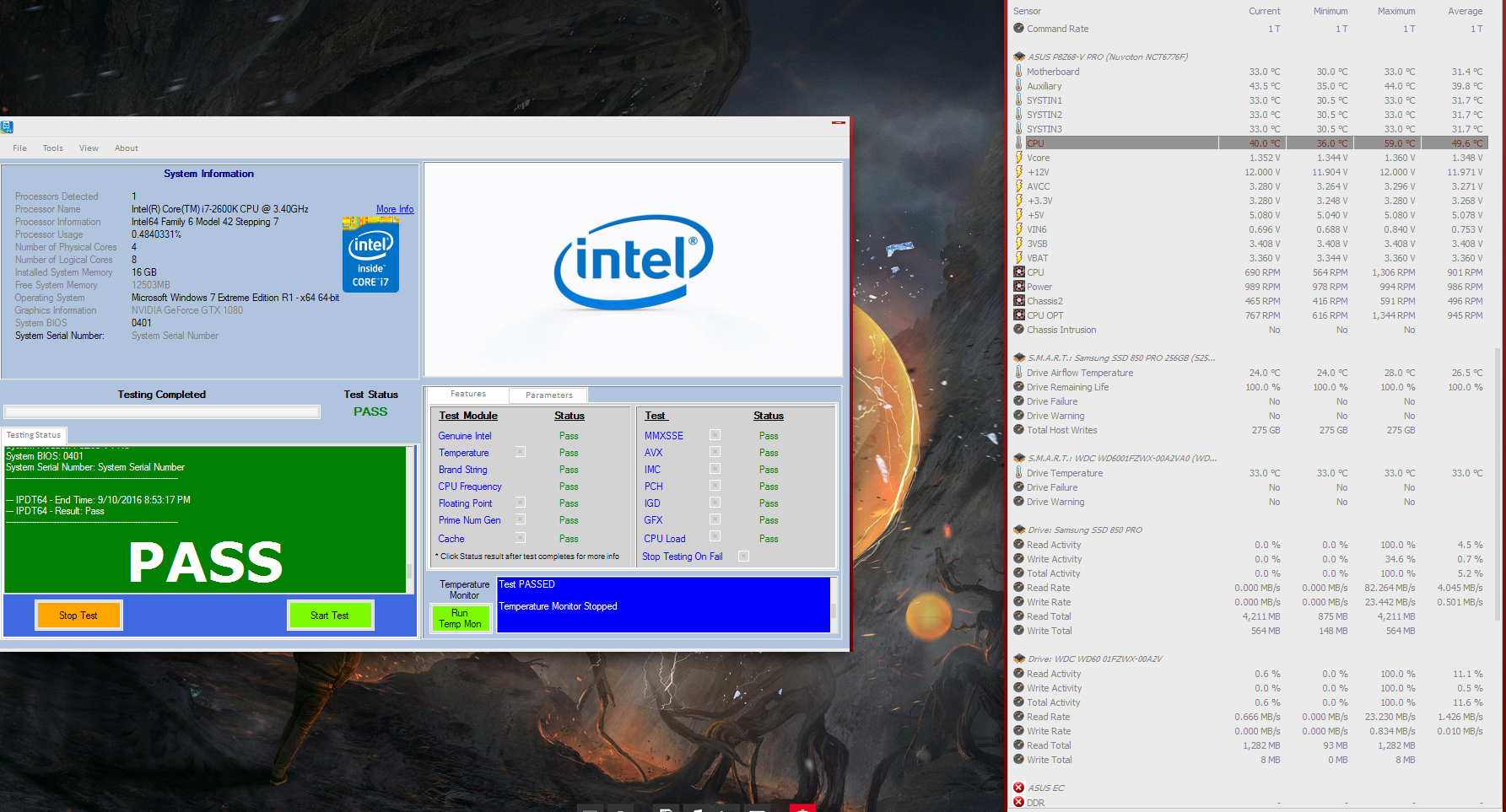Click the Intel Core i7 inside badge
This screenshot has height=812, width=1506.
click(370, 255)
